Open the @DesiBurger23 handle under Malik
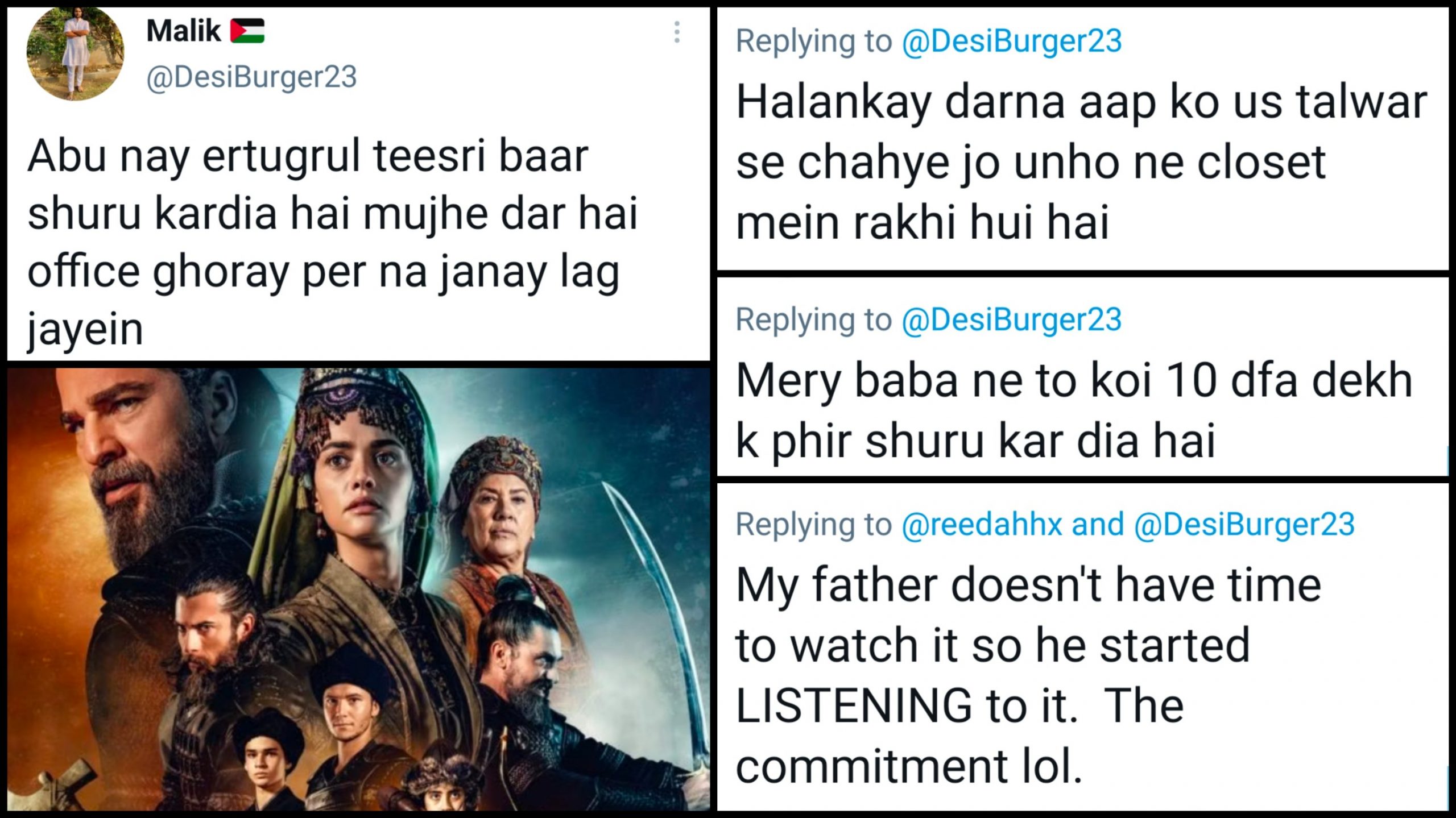Screen dimensions: 1456x818 (x=251, y=77)
